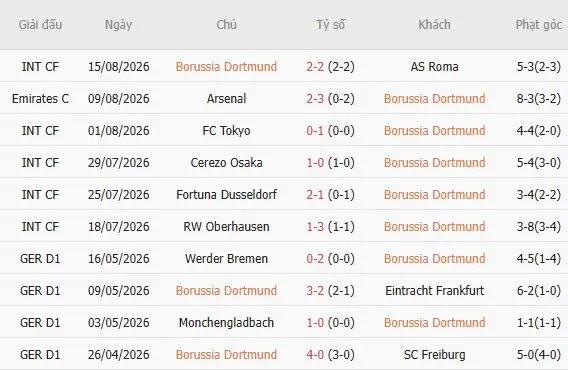
Task: Click the Giải đấu column header
Action: click(x=40, y=25)
